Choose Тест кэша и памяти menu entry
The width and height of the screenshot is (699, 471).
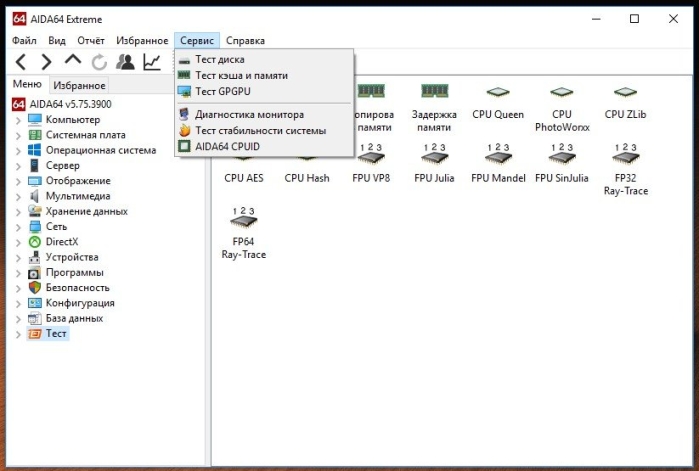click(x=264, y=75)
